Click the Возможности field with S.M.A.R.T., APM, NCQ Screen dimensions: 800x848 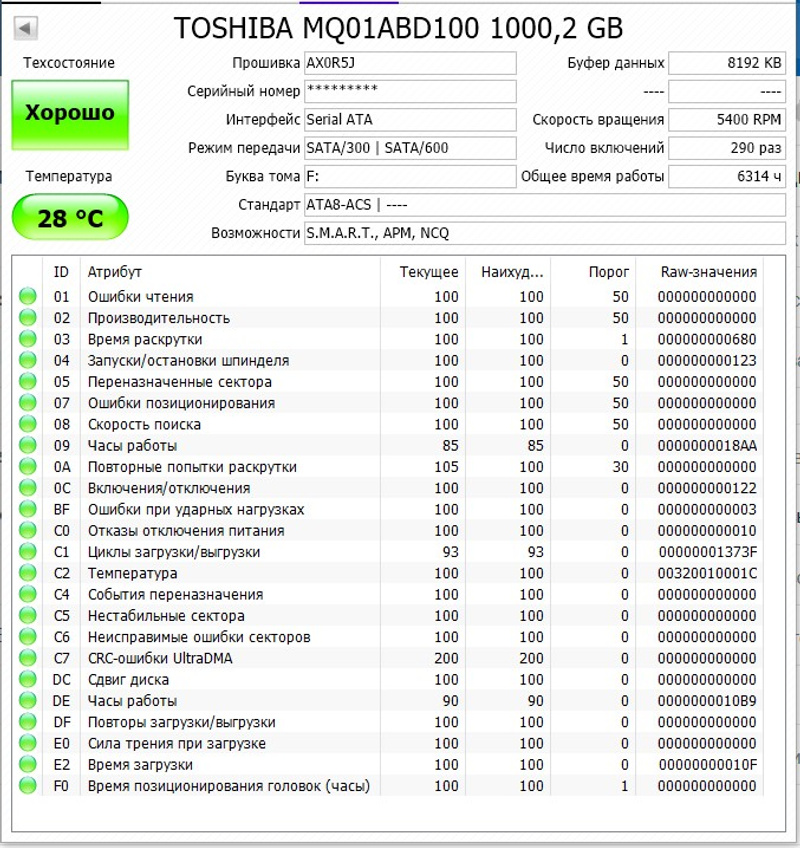[x=545, y=233]
